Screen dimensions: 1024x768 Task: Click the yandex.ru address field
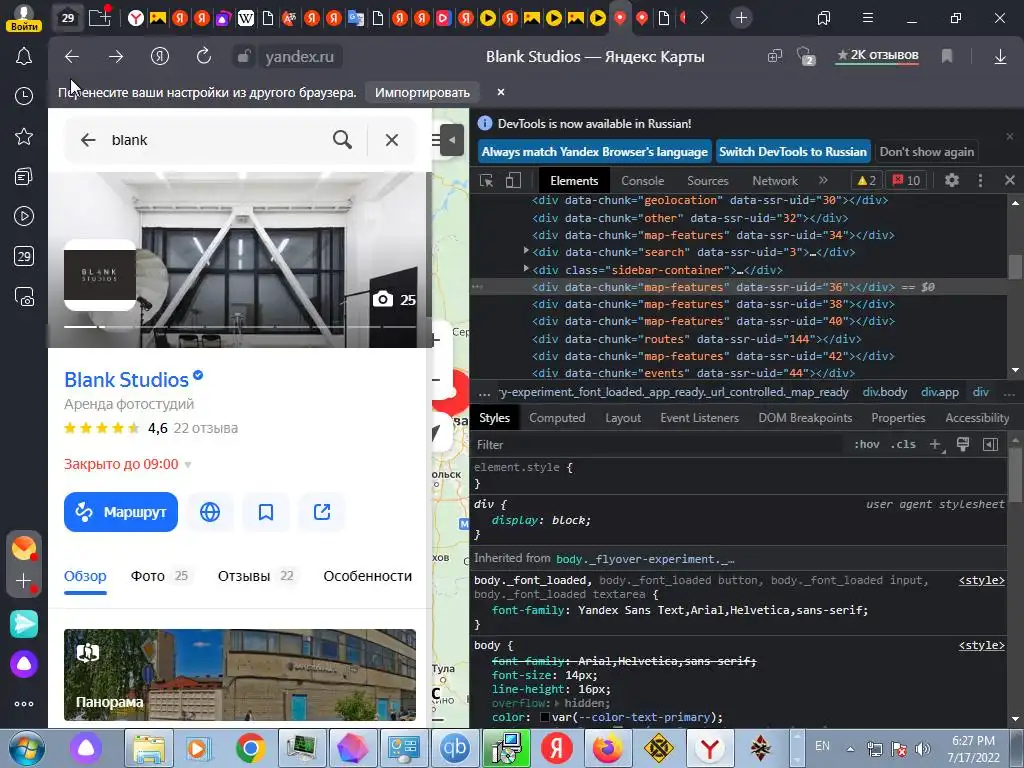click(x=299, y=57)
